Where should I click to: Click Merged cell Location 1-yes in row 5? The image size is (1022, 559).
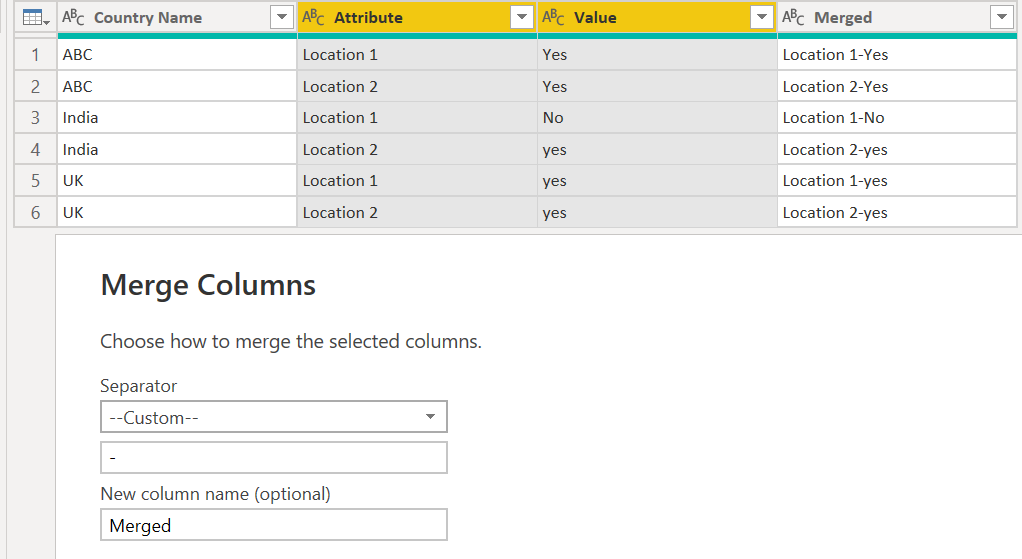897,181
